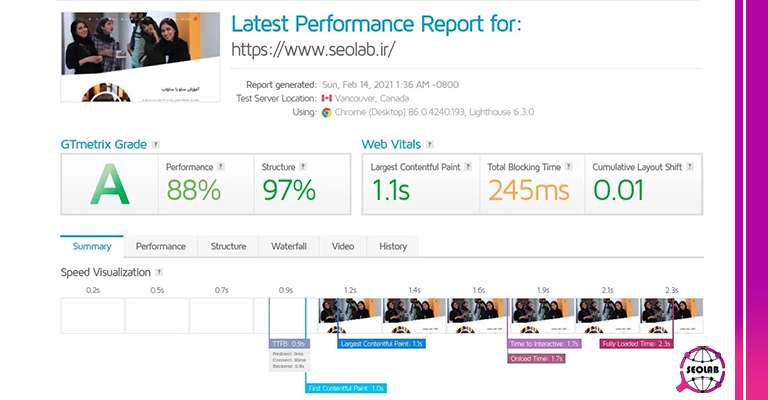Click the Speed Visualization help icon
This screenshot has height=400, width=768.
pos(159,272)
